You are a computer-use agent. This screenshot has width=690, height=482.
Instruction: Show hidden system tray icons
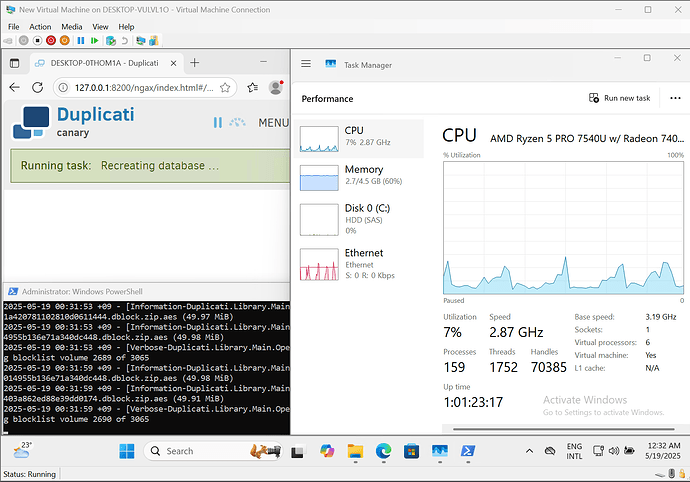click(529, 451)
